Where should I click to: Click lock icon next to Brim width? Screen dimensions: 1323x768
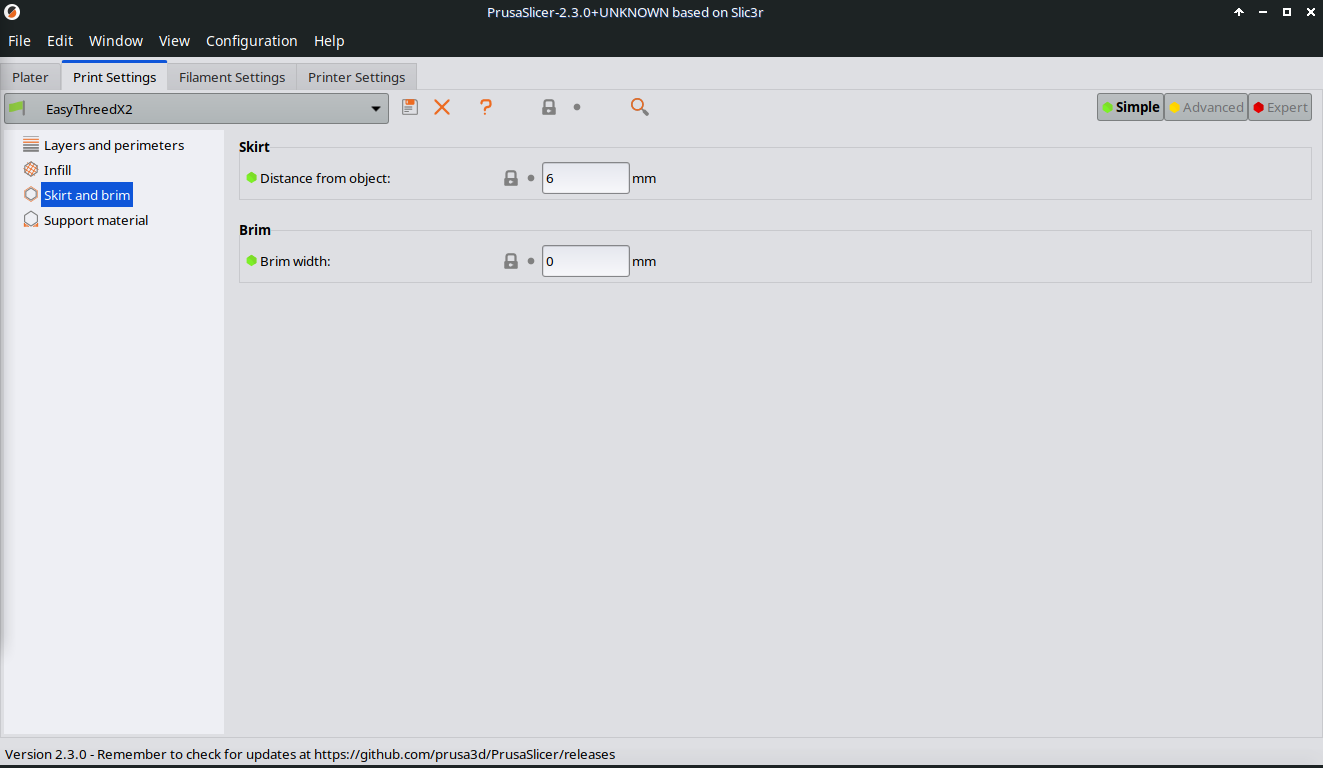click(511, 261)
